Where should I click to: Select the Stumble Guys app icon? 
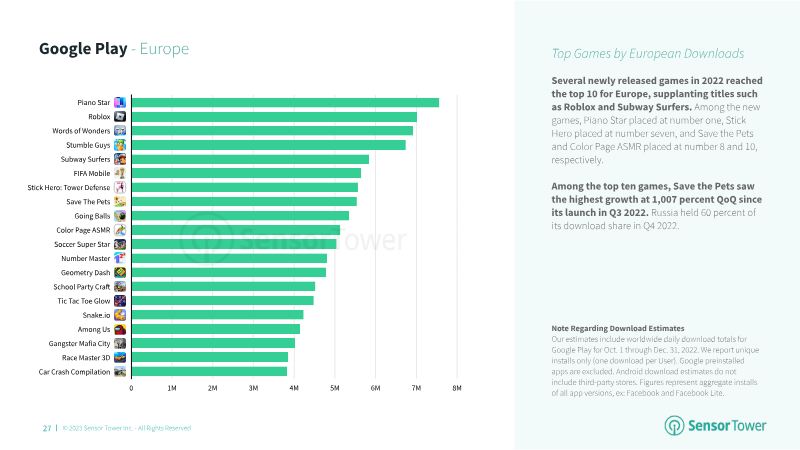click(120, 145)
